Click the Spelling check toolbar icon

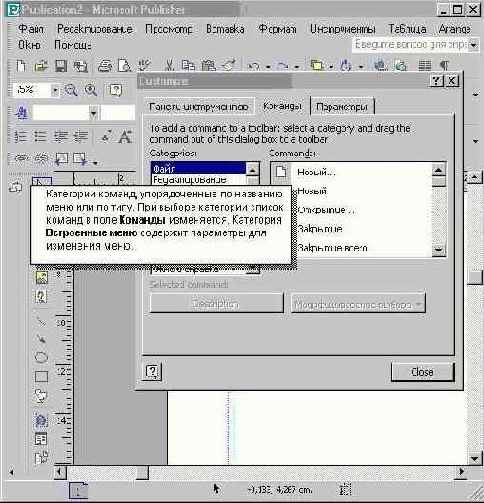(x=145, y=65)
